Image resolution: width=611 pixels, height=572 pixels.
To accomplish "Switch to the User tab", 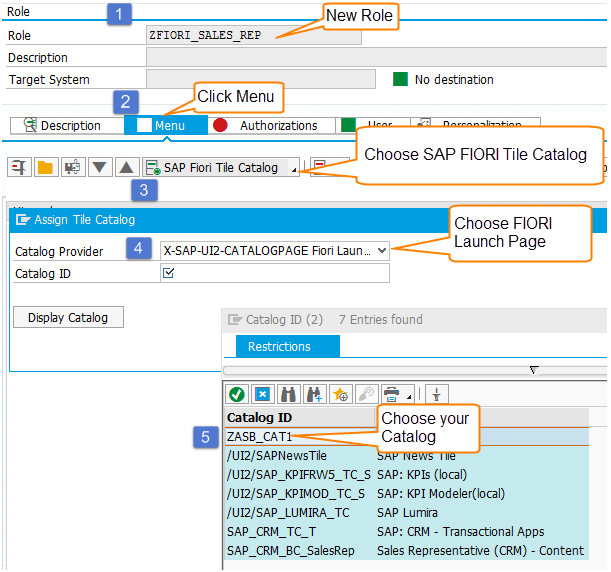I will (x=373, y=124).
